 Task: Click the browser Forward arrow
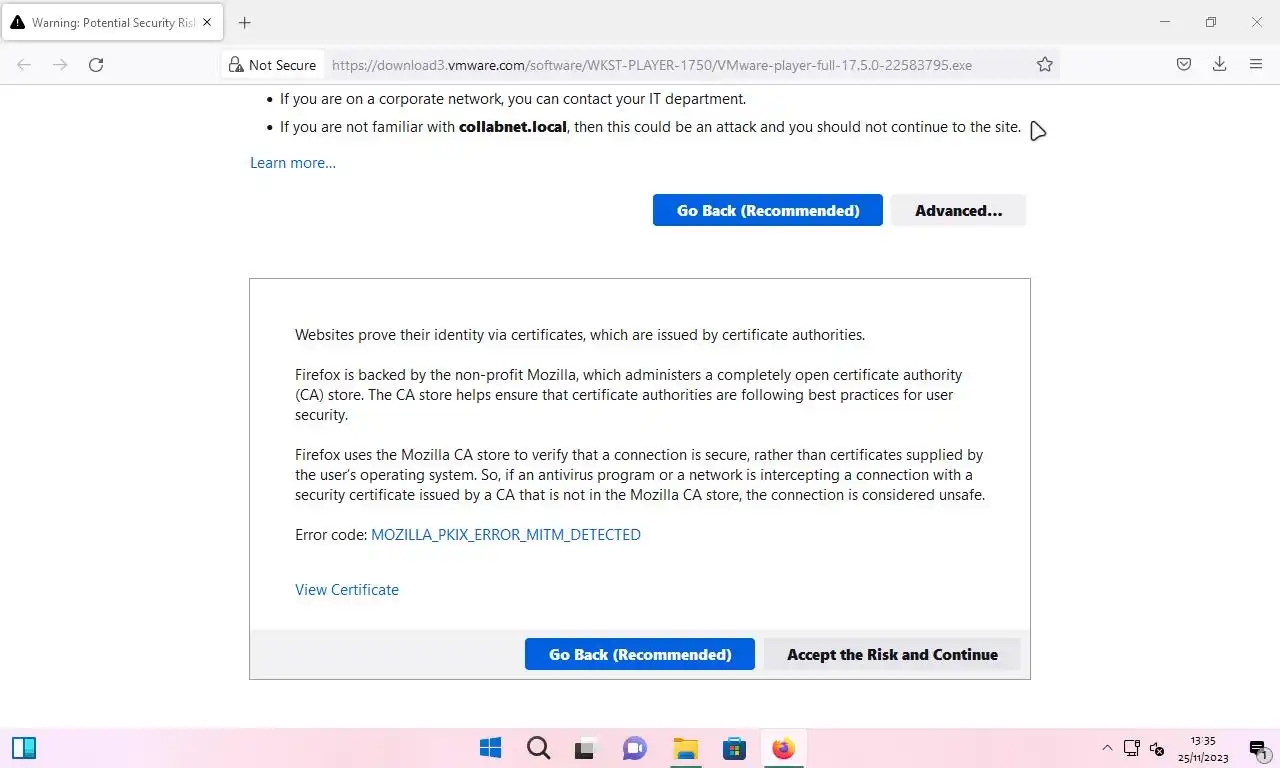click(60, 65)
